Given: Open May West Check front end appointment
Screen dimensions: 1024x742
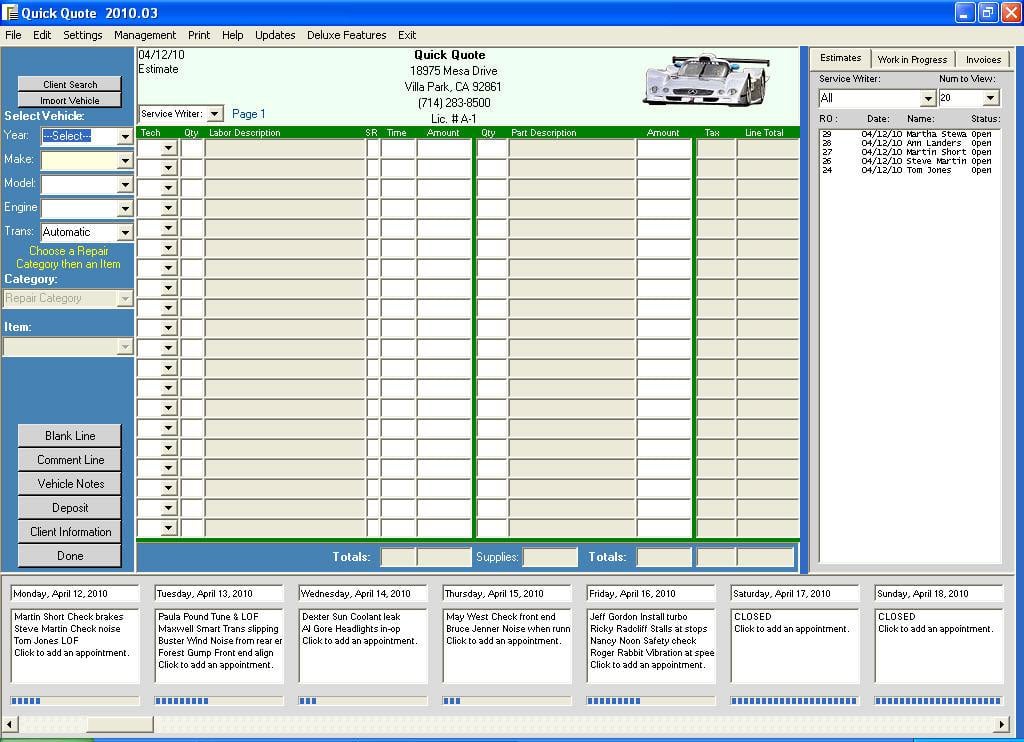Looking at the screenshot, I should pos(501,617).
